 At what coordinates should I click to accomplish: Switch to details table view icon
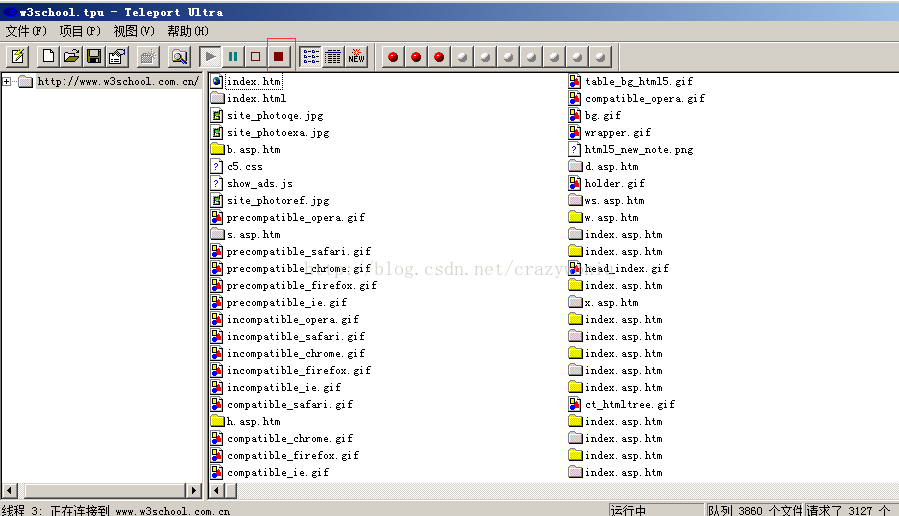(333, 56)
